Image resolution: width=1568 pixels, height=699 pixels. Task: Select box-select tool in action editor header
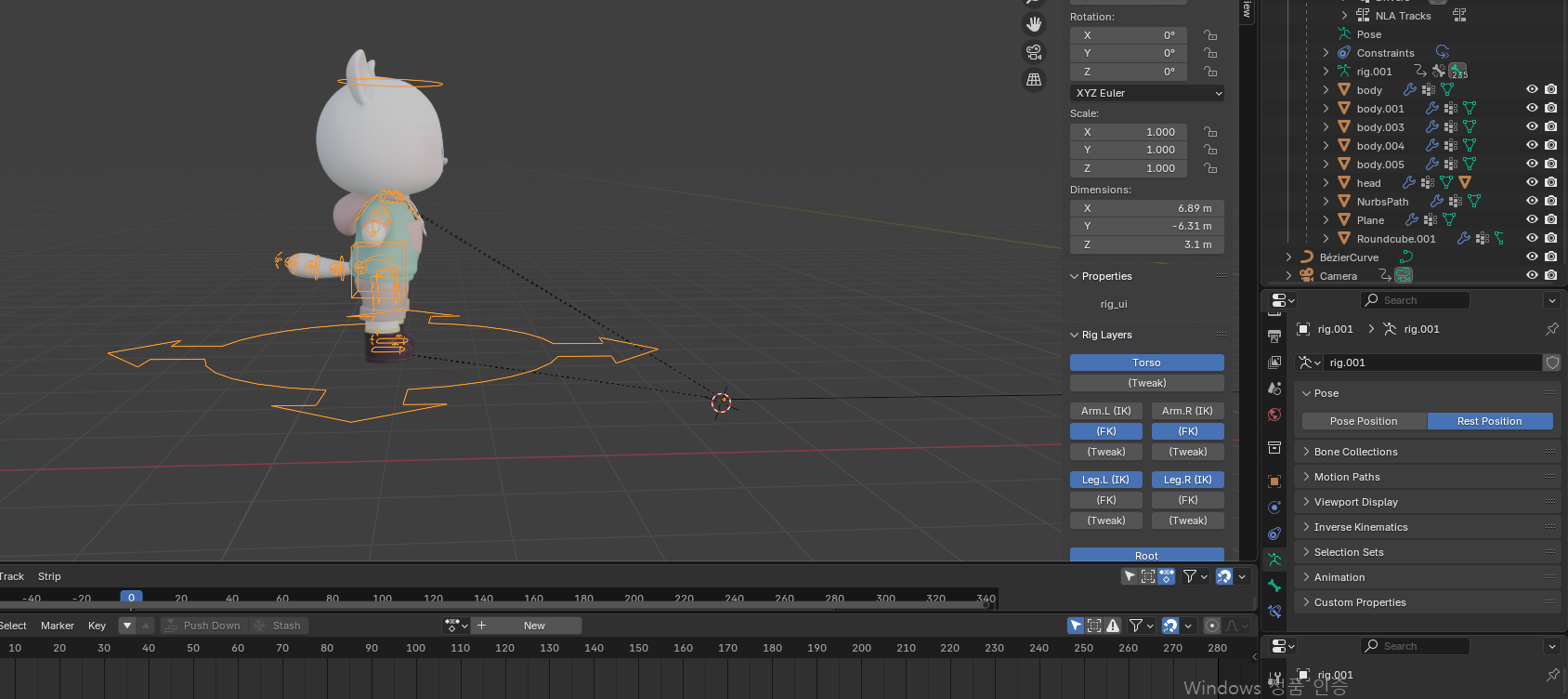(1094, 626)
